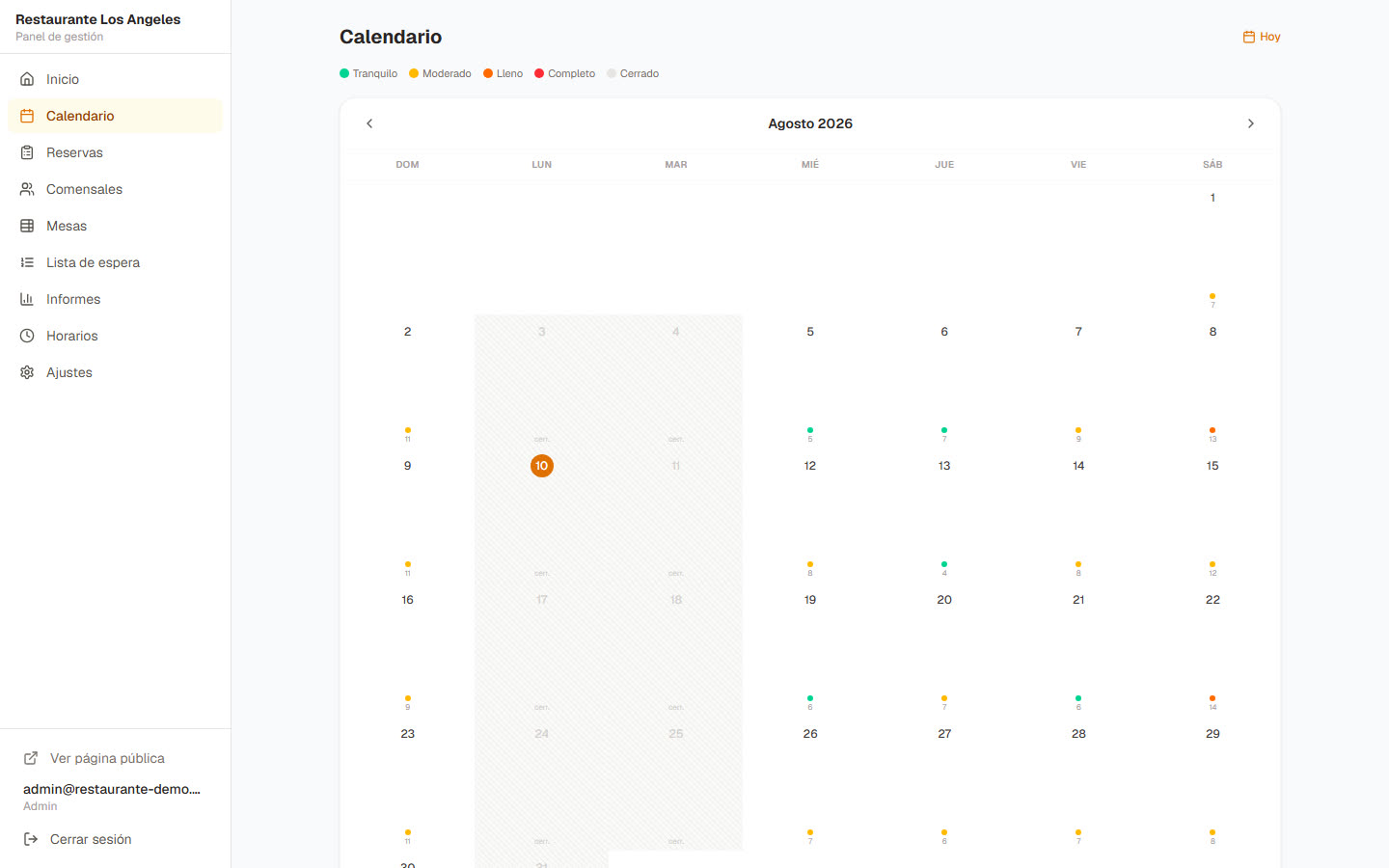Screen dimensions: 1389x868
Task: Click the calendar icon beside Hoy
Action: 1249,37
